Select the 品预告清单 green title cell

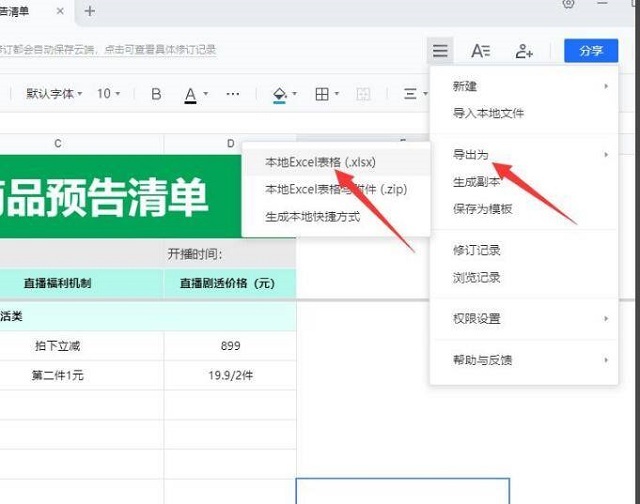(121, 196)
